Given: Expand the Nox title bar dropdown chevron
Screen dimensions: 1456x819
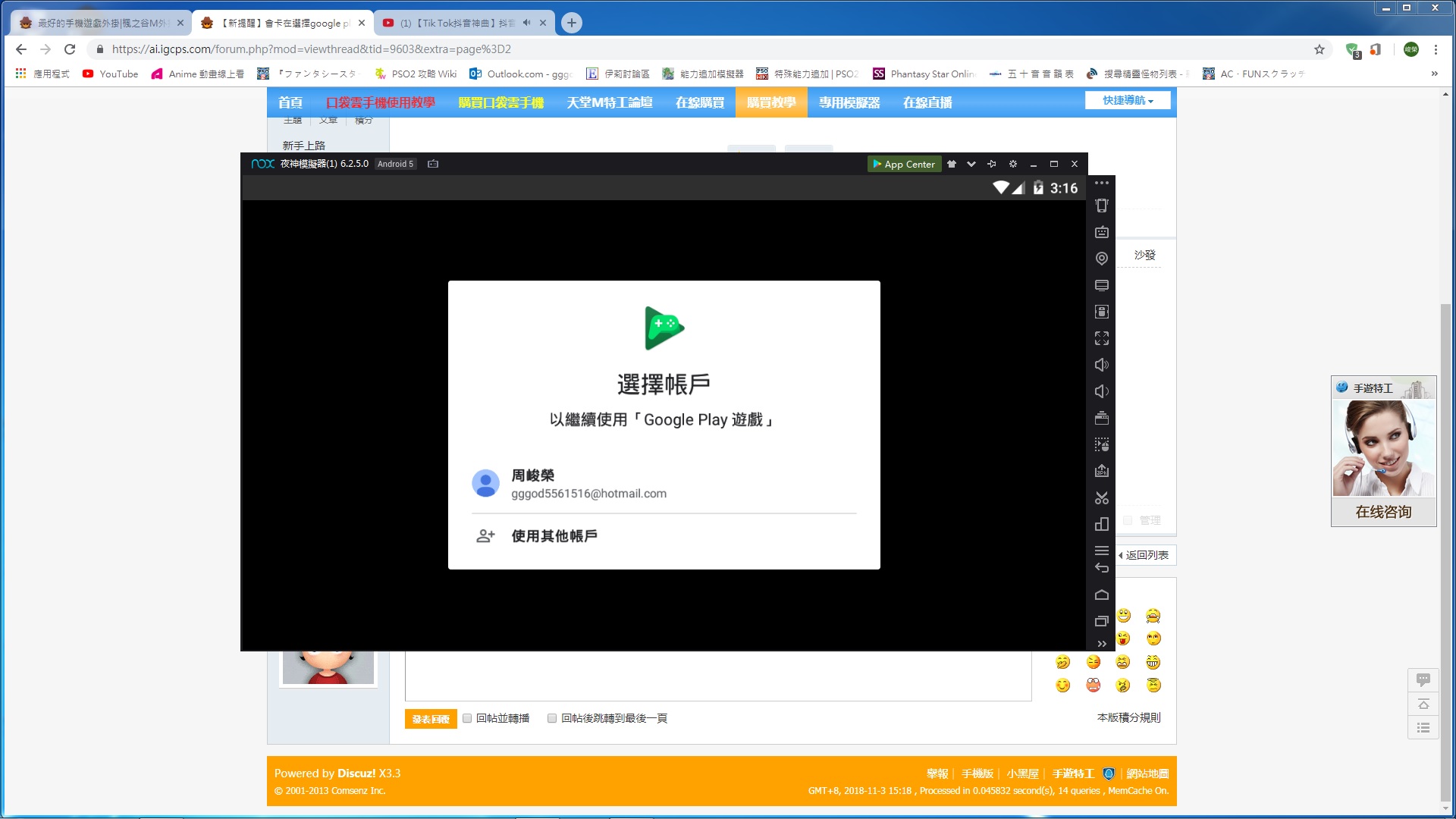Looking at the screenshot, I should (971, 164).
